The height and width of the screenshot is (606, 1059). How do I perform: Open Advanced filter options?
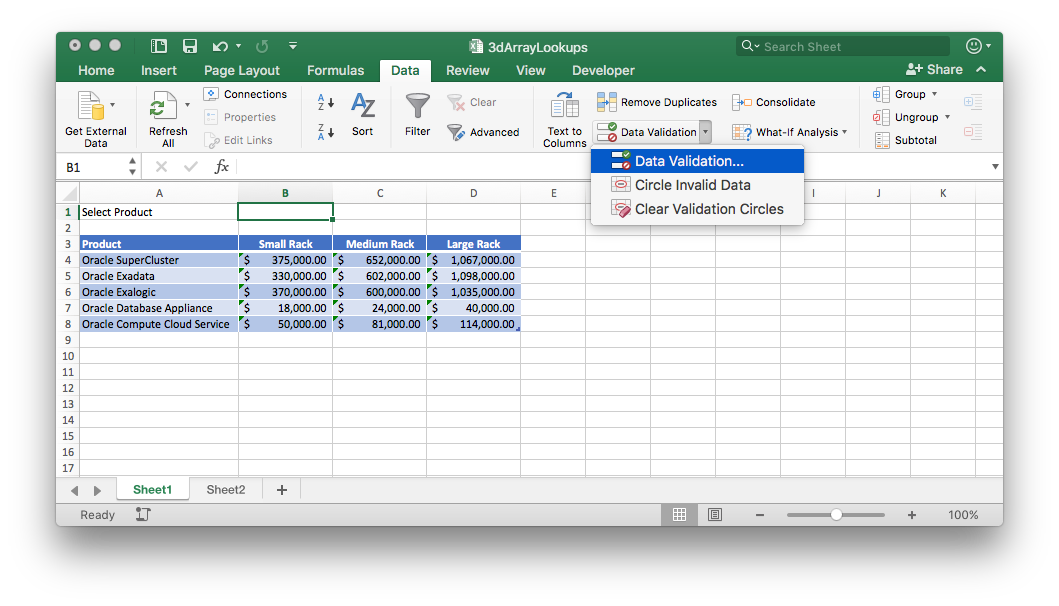[x=484, y=132]
